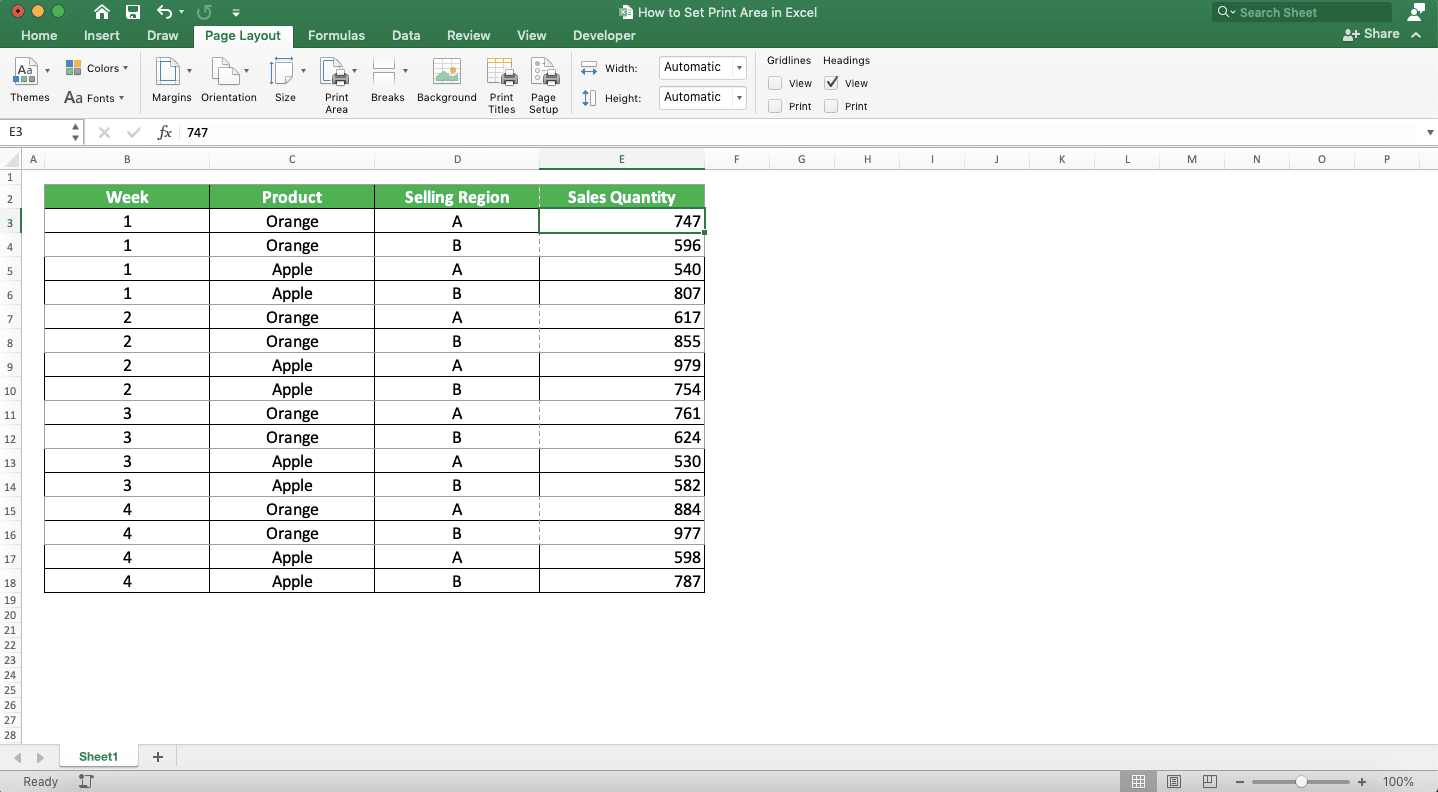Select the cell containing 979
The height and width of the screenshot is (792, 1438).
(621, 366)
